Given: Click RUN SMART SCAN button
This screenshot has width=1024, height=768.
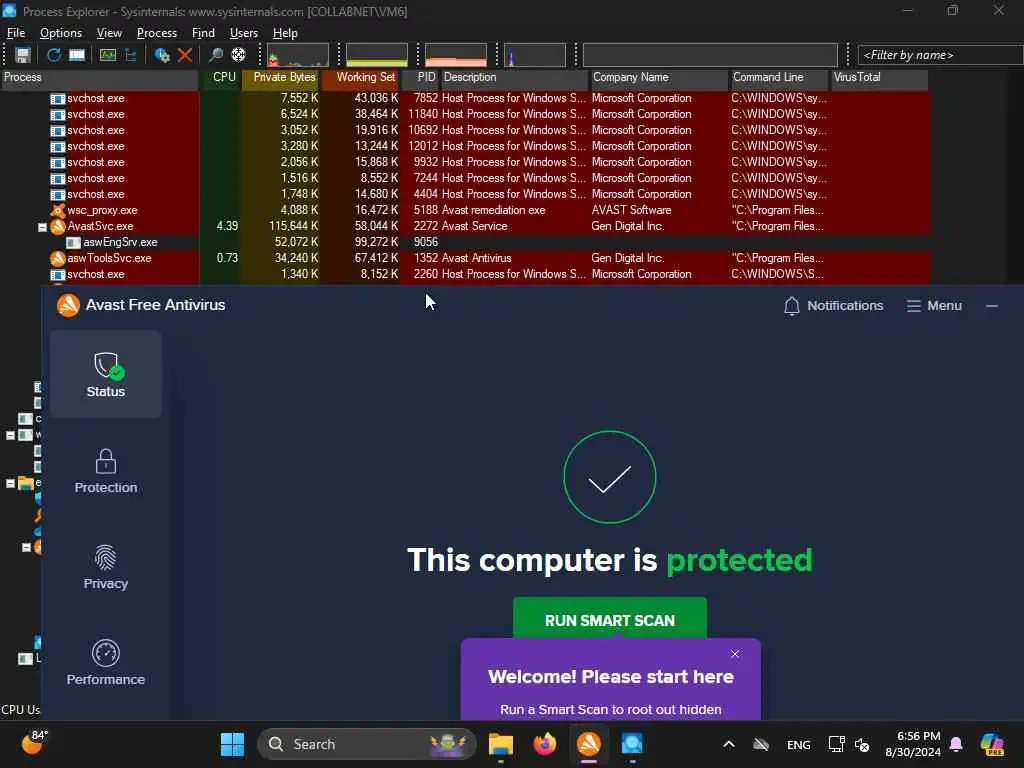Looking at the screenshot, I should 610,620.
